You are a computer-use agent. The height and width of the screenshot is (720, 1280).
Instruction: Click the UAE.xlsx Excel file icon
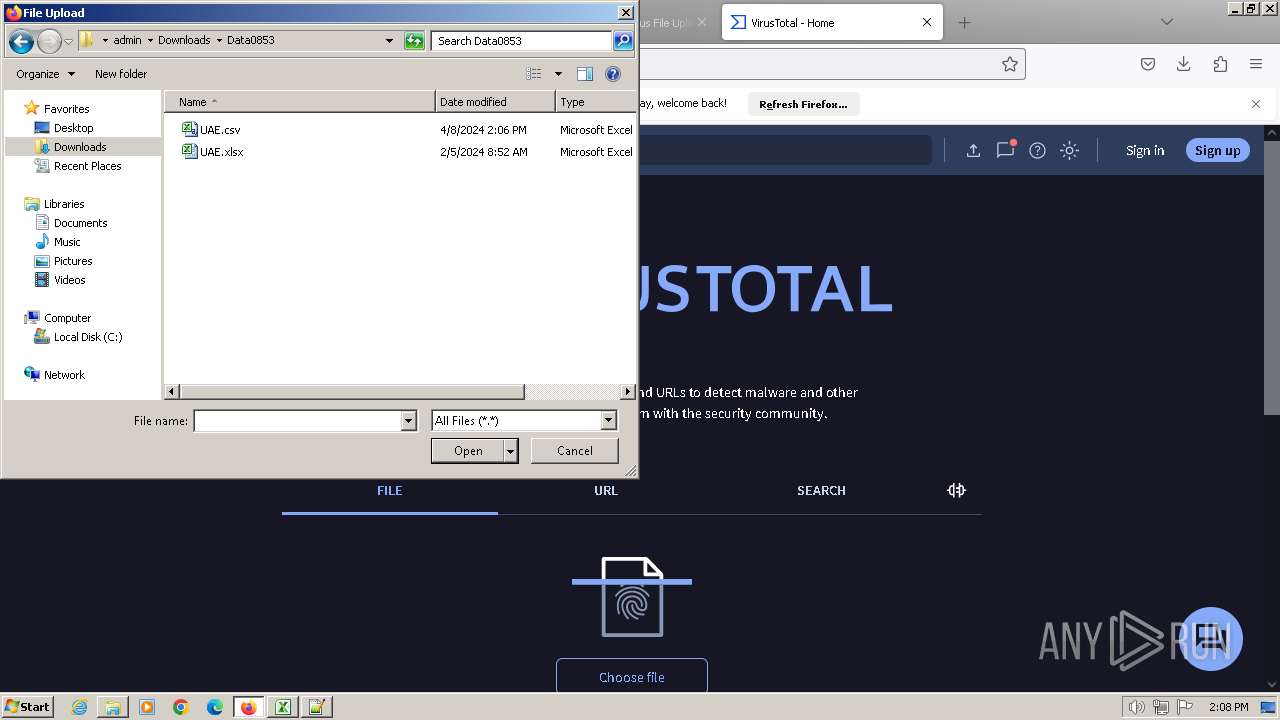[190, 151]
